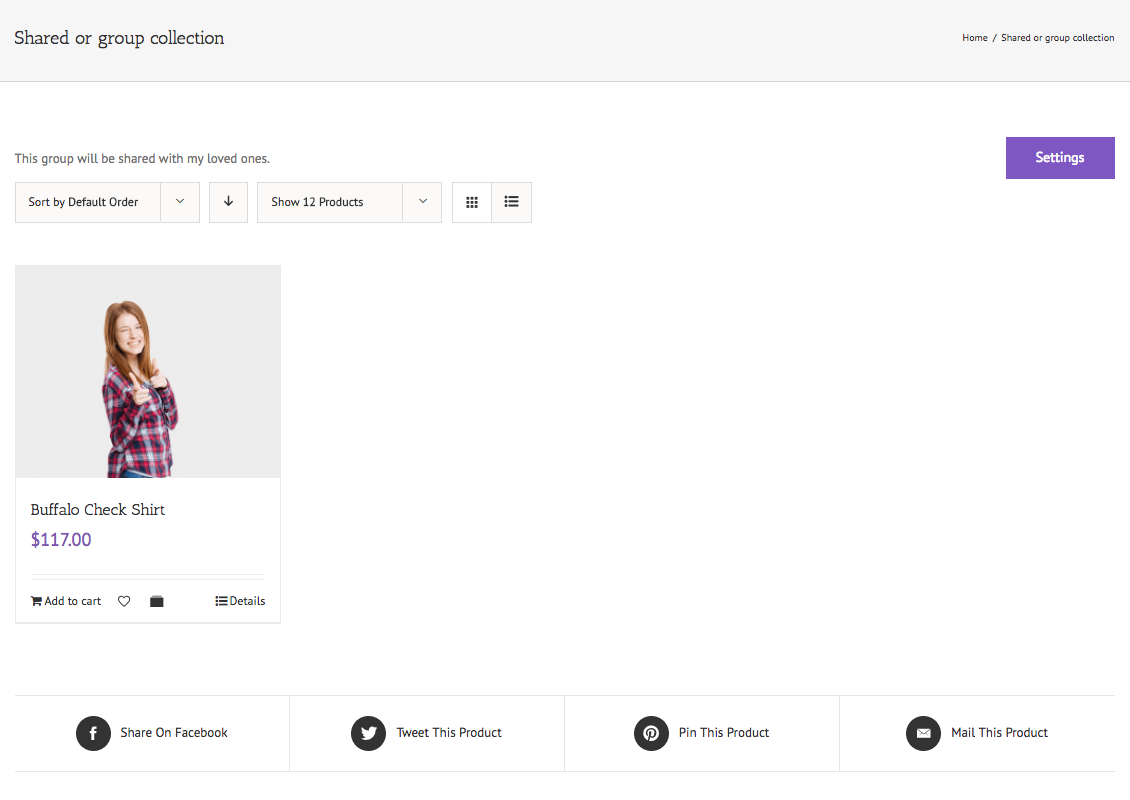
Task: Click the shopping cart icon
Action: [x=37, y=601]
